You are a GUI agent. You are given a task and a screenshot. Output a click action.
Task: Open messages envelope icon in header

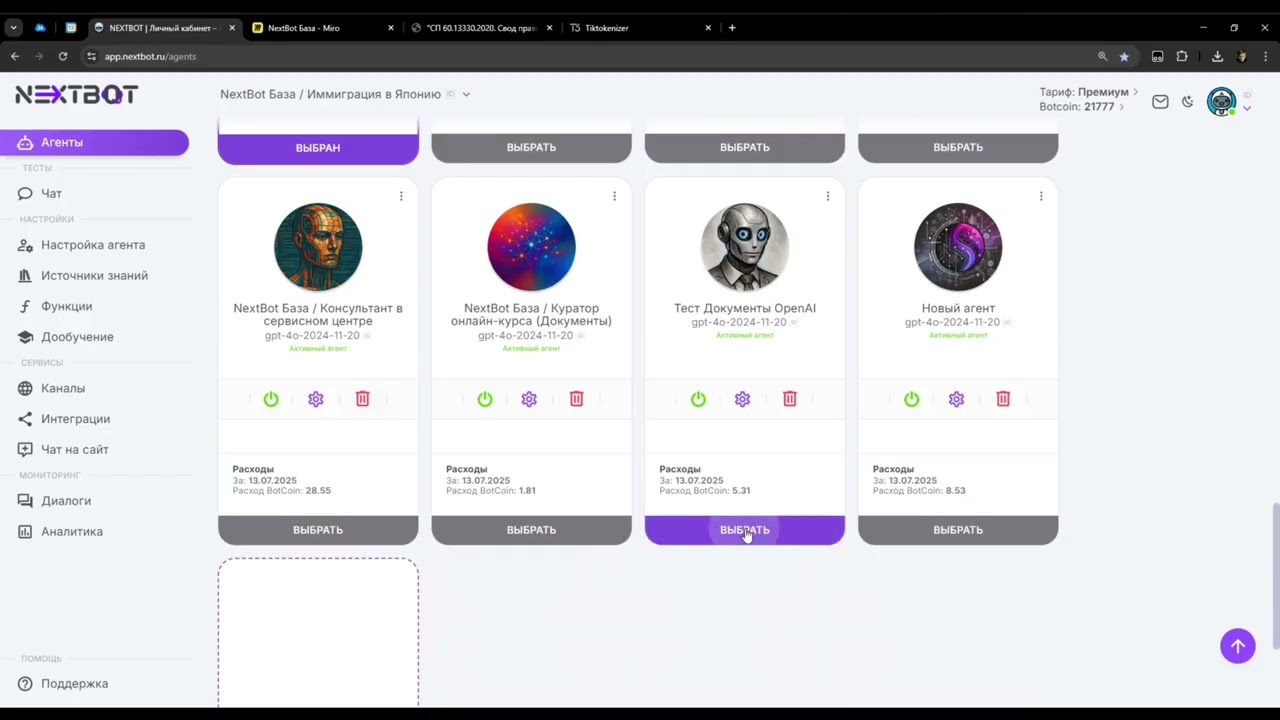coord(1160,101)
